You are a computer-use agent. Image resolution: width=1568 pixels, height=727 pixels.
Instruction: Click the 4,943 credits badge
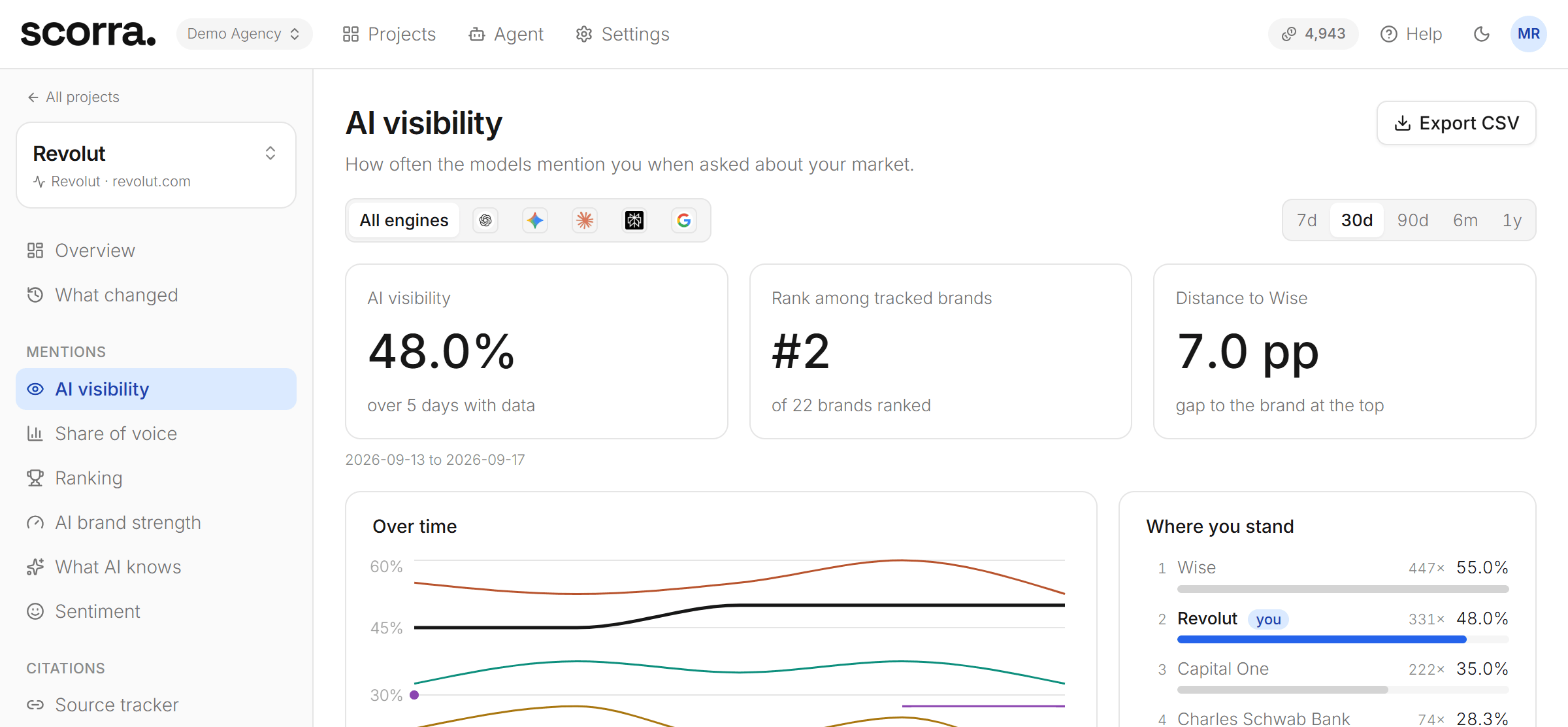tap(1313, 34)
